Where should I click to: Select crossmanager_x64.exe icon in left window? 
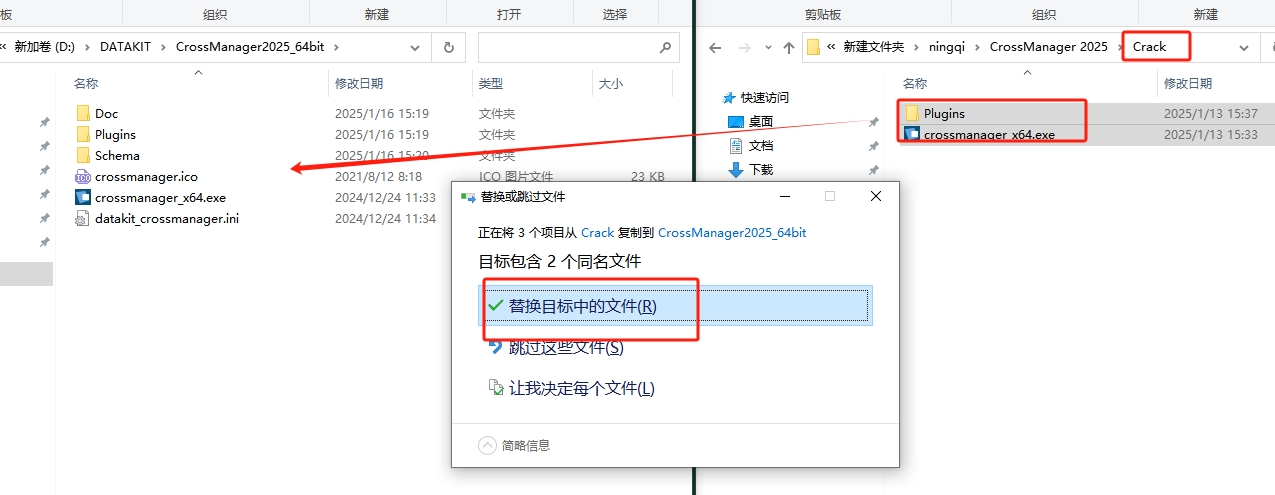tap(83, 197)
